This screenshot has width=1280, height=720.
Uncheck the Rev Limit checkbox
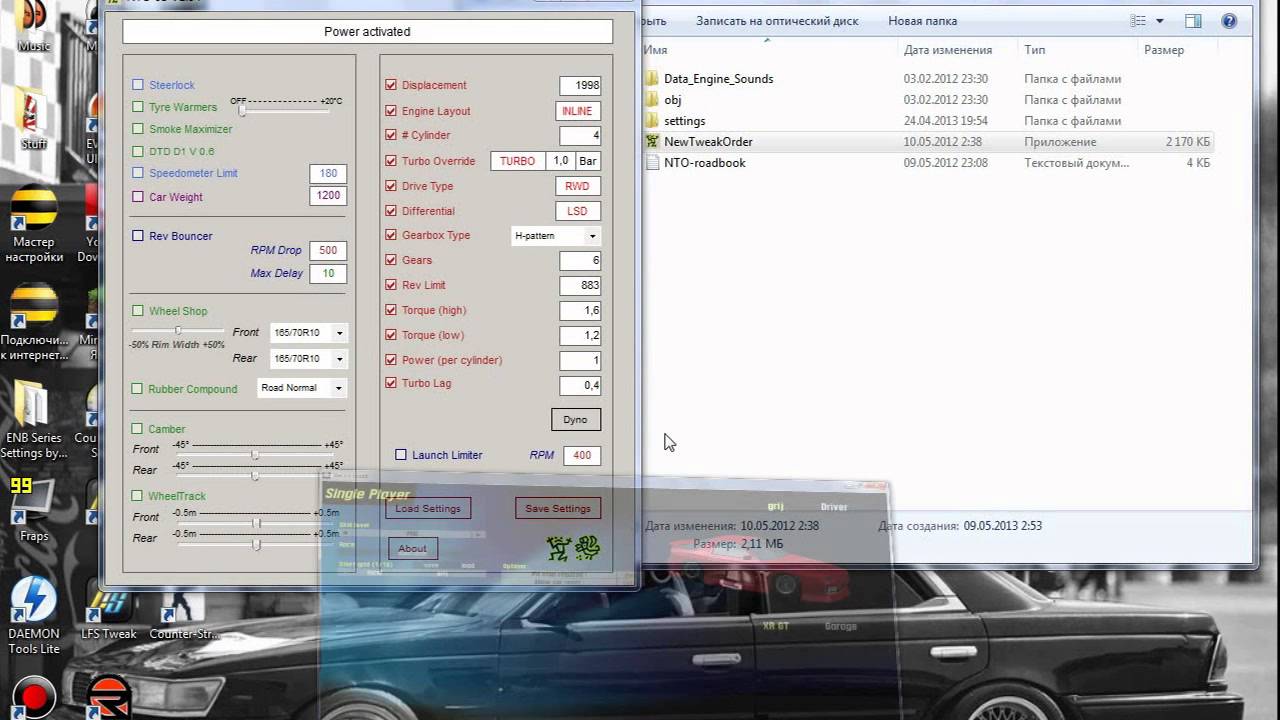(x=391, y=285)
